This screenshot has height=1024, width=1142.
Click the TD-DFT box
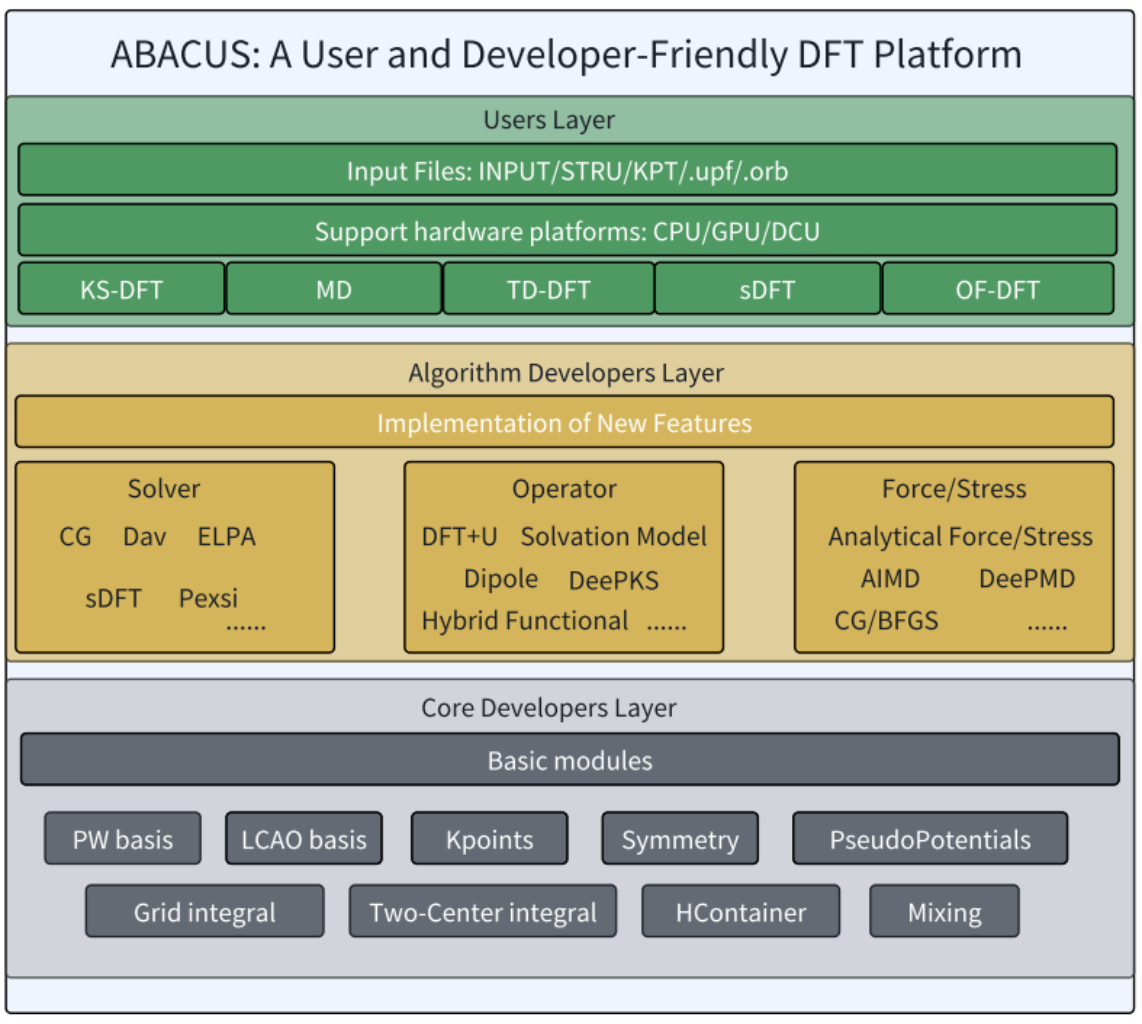click(x=548, y=290)
